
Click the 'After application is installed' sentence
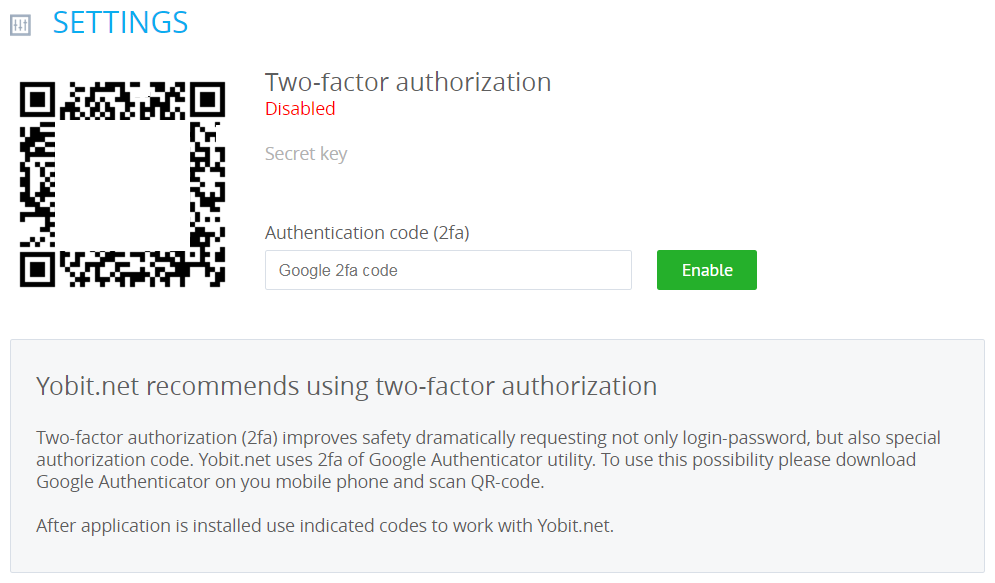[x=324, y=525]
